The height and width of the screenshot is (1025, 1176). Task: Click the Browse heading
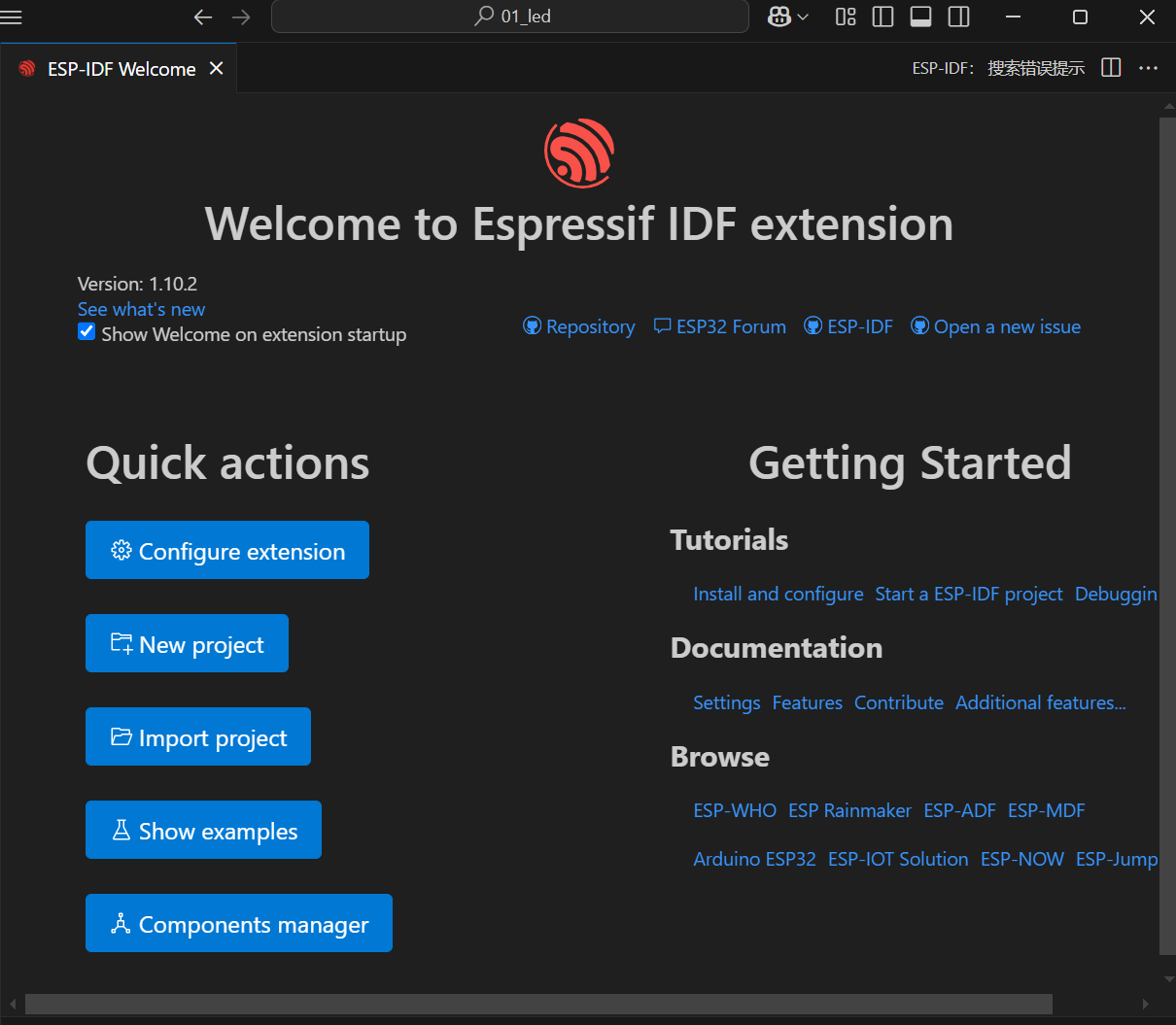click(720, 756)
